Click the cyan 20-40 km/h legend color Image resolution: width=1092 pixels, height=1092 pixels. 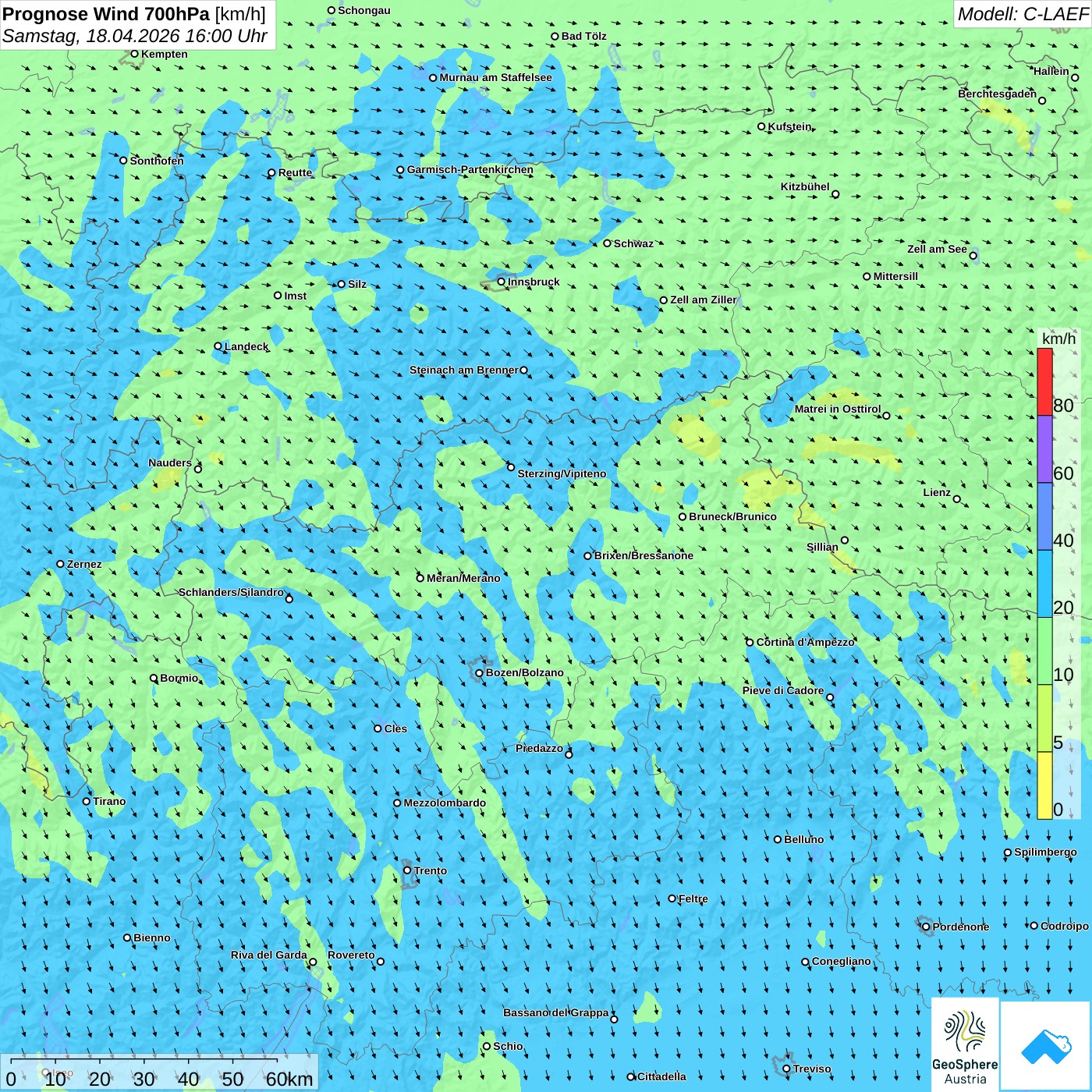click(1044, 584)
